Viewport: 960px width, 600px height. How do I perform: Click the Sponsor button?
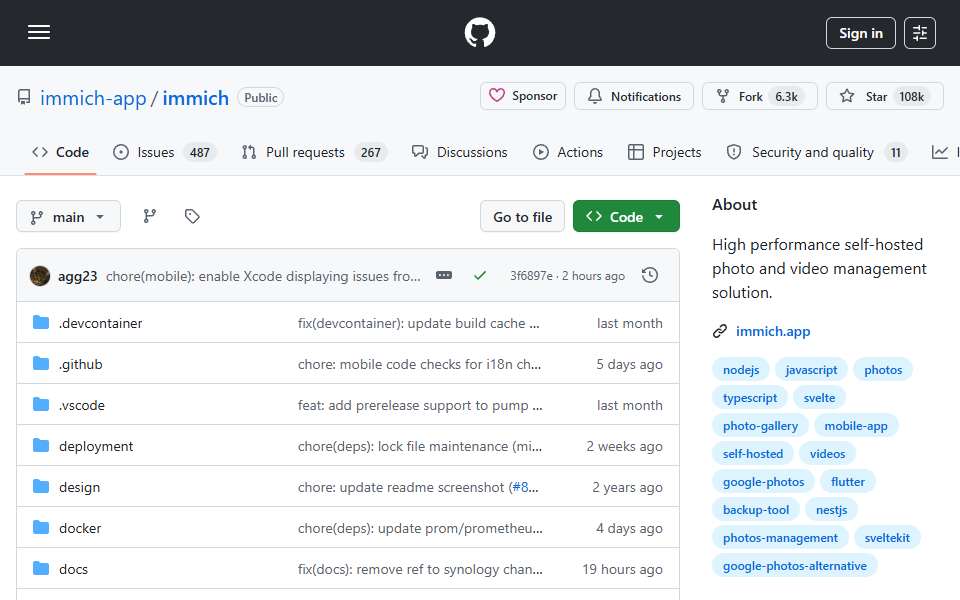point(523,96)
